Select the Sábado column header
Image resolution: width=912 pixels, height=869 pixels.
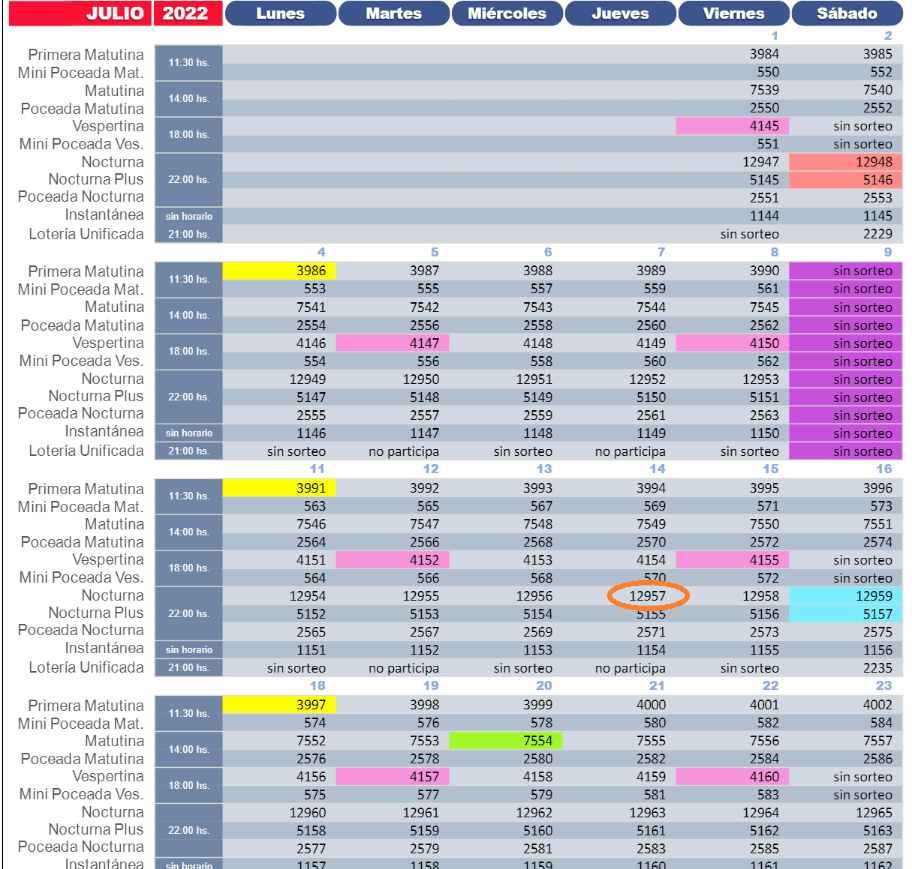click(x=846, y=13)
